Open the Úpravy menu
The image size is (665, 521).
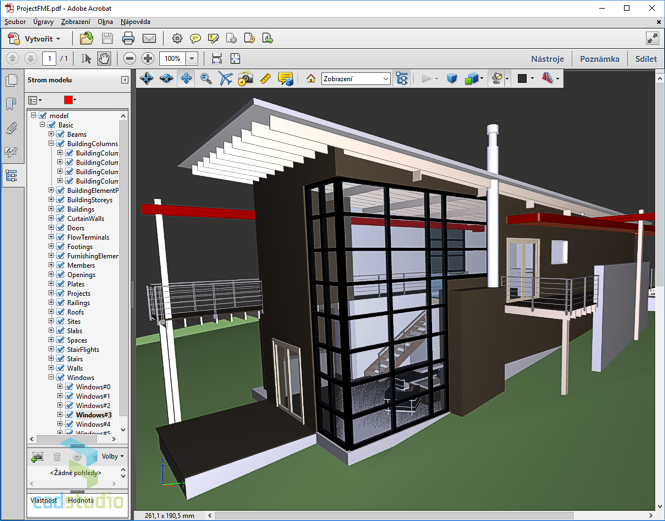click(43, 21)
